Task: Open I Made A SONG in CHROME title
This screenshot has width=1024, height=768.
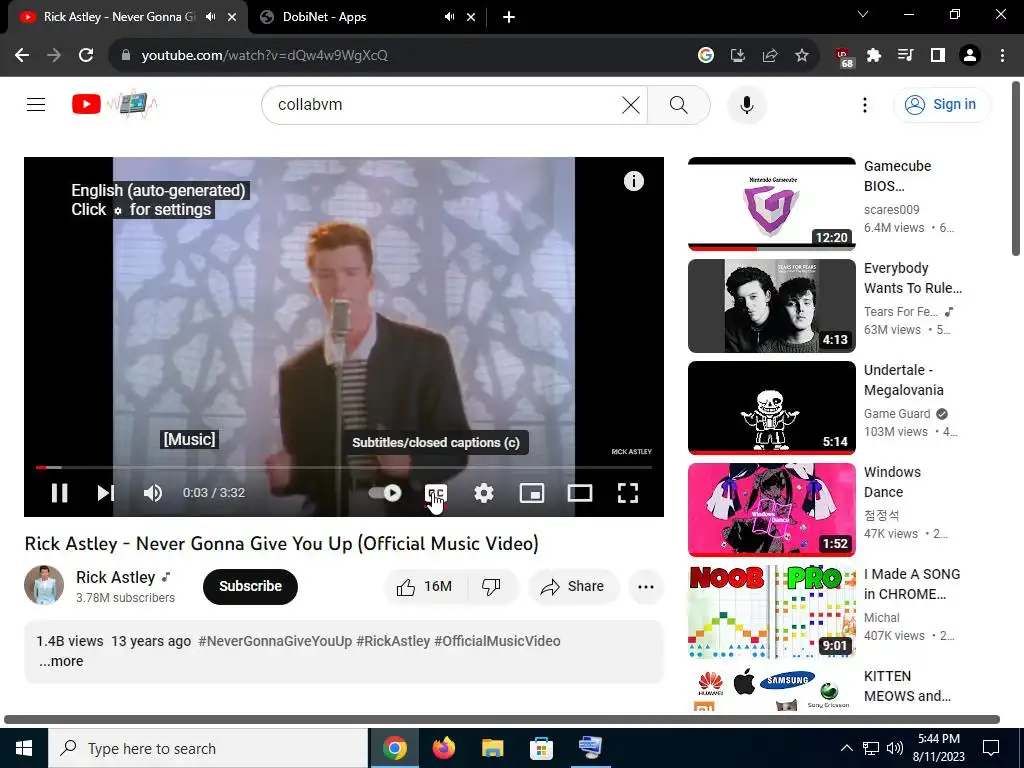Action: point(912,584)
